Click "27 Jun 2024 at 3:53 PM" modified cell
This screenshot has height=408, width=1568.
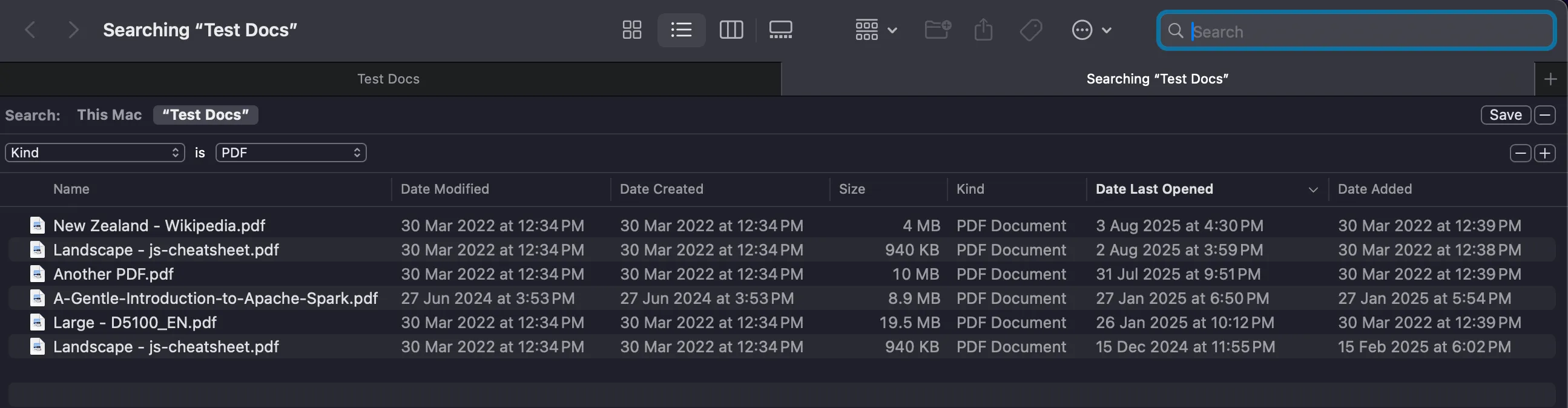pos(487,298)
